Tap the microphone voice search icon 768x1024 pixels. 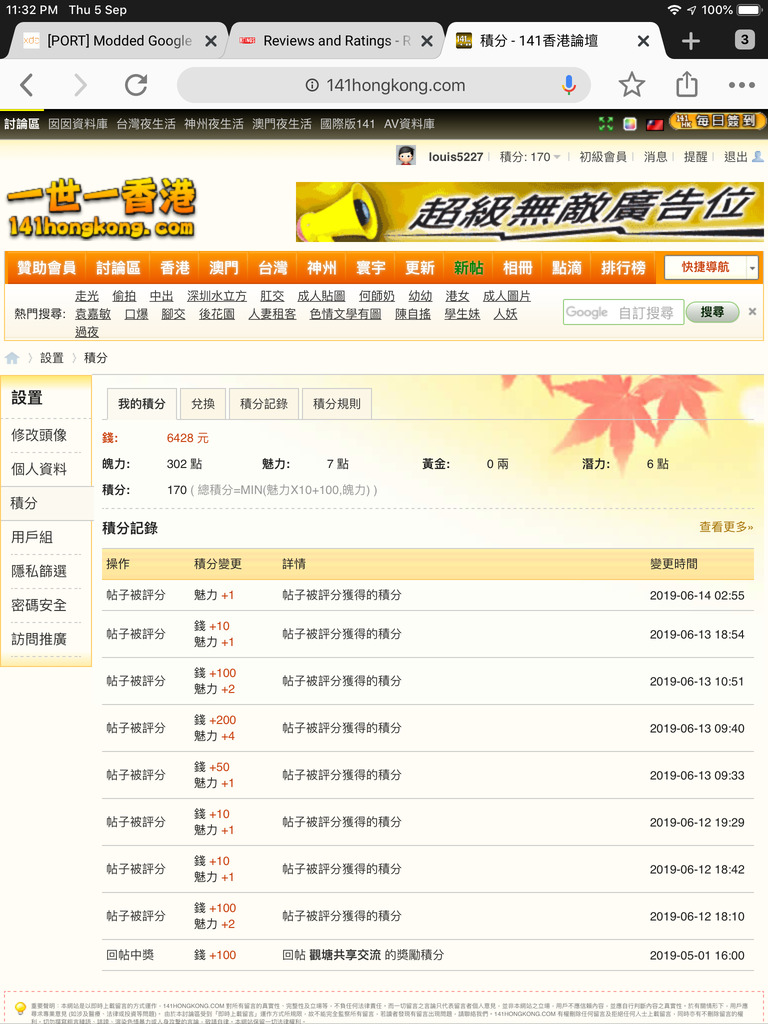[569, 85]
